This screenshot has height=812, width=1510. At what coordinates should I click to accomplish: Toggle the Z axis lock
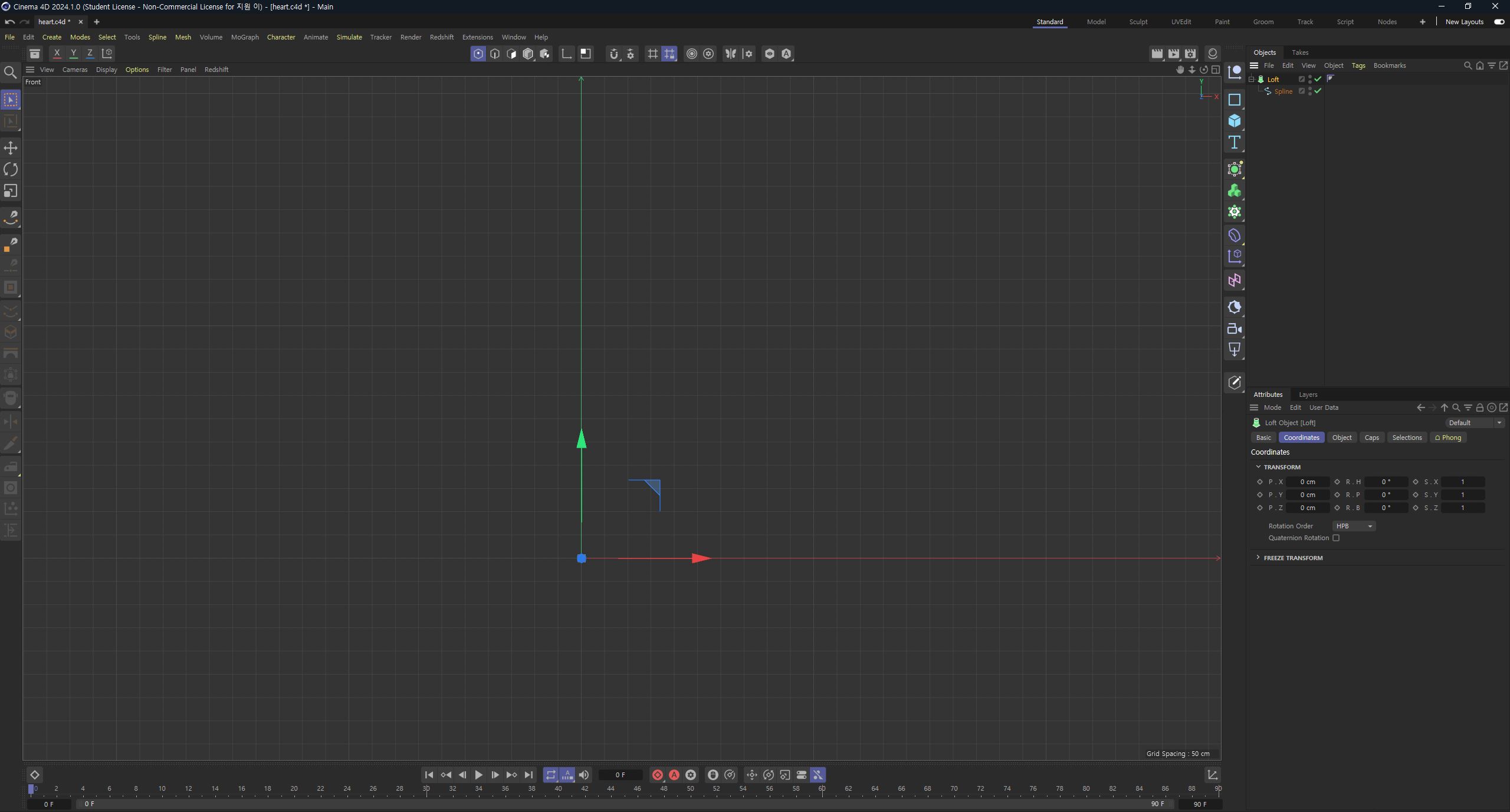pos(90,54)
